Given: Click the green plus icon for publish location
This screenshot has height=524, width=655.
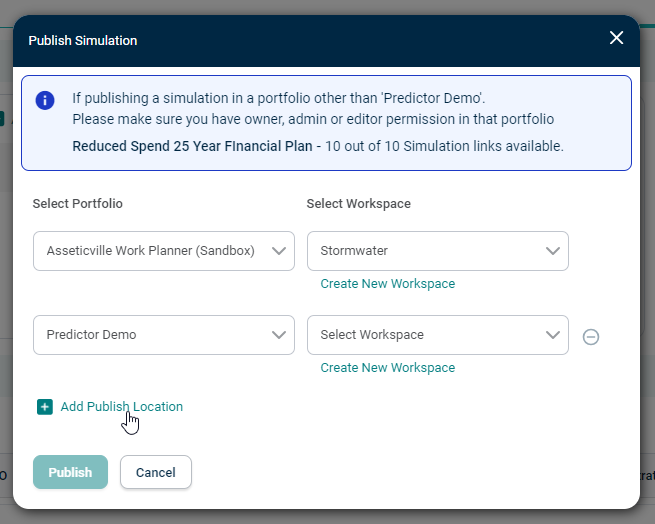Looking at the screenshot, I should tap(45, 407).
